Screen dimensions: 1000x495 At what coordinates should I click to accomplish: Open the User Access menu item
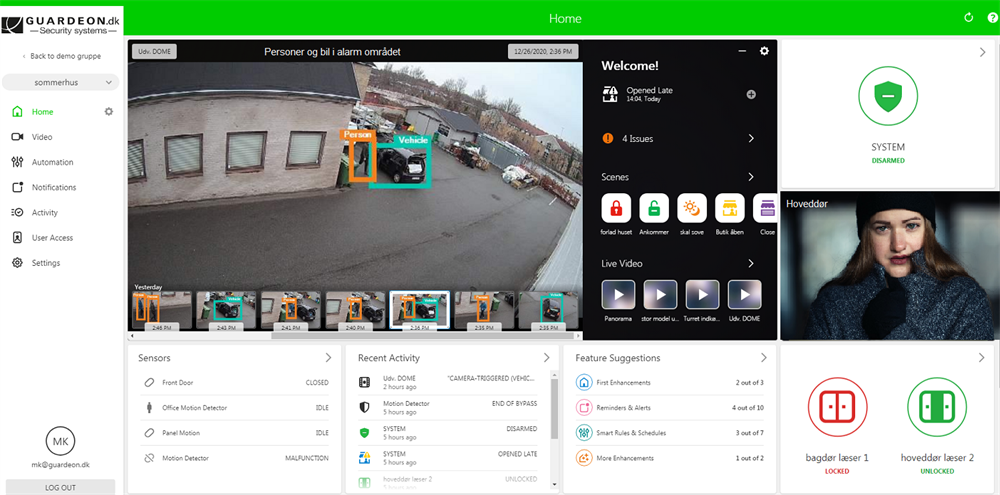click(52, 238)
